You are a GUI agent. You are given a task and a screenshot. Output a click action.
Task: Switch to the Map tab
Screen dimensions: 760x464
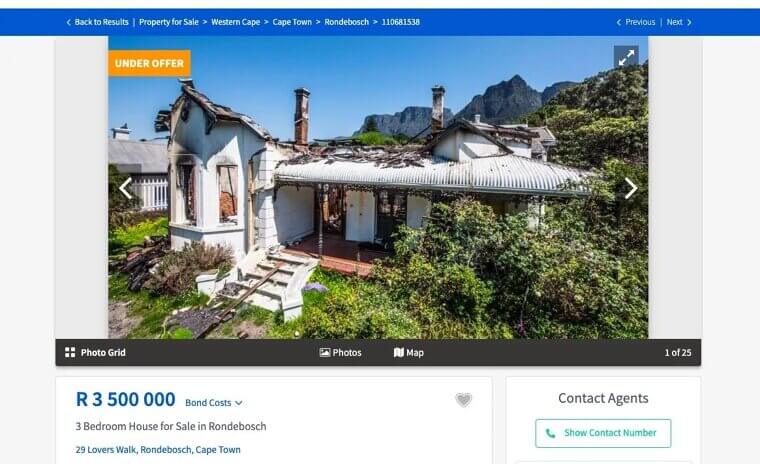point(409,352)
